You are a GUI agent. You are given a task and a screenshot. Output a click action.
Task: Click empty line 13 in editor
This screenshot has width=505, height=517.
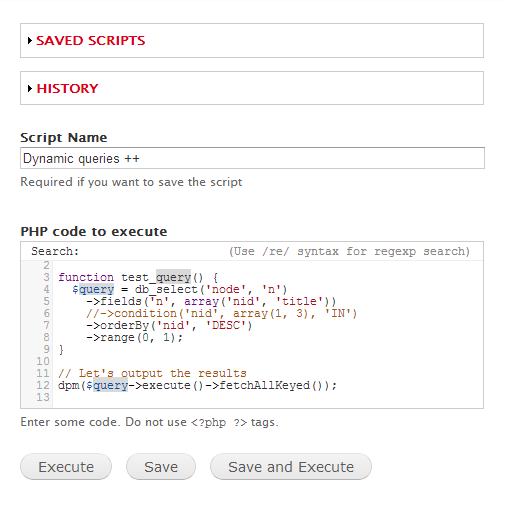click(267, 397)
